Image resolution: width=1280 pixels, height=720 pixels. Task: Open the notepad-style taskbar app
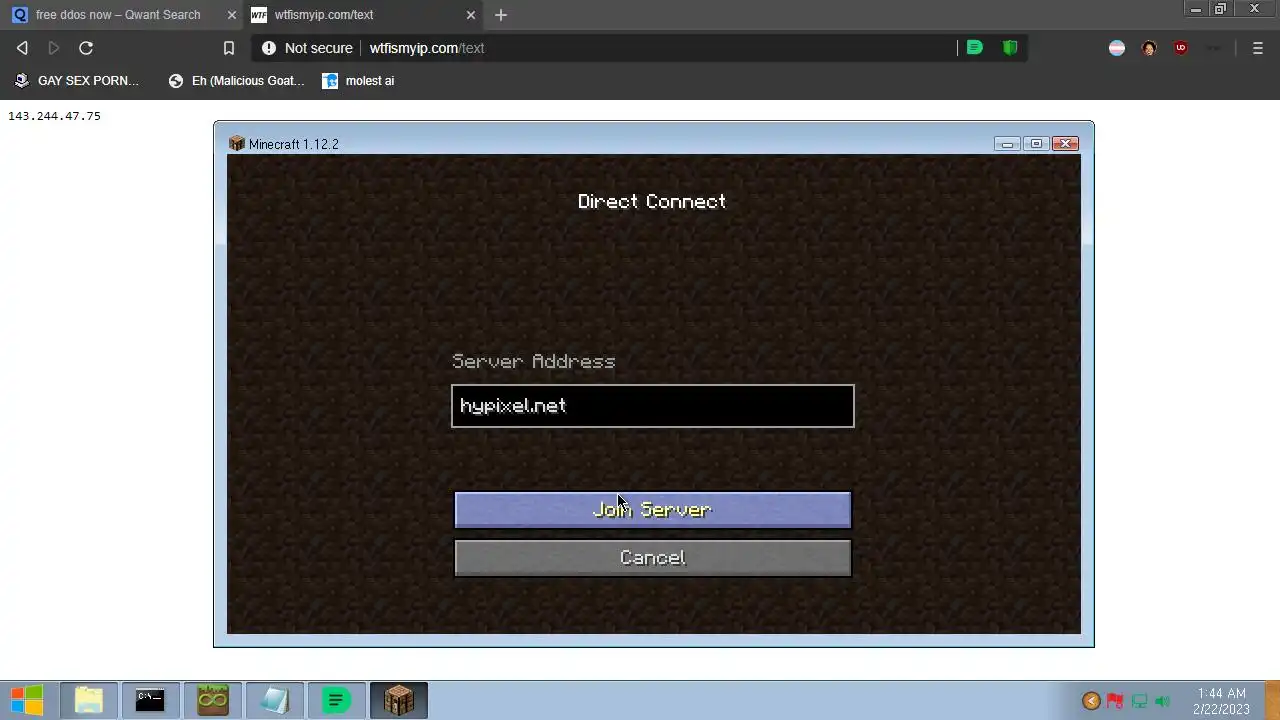pos(274,701)
